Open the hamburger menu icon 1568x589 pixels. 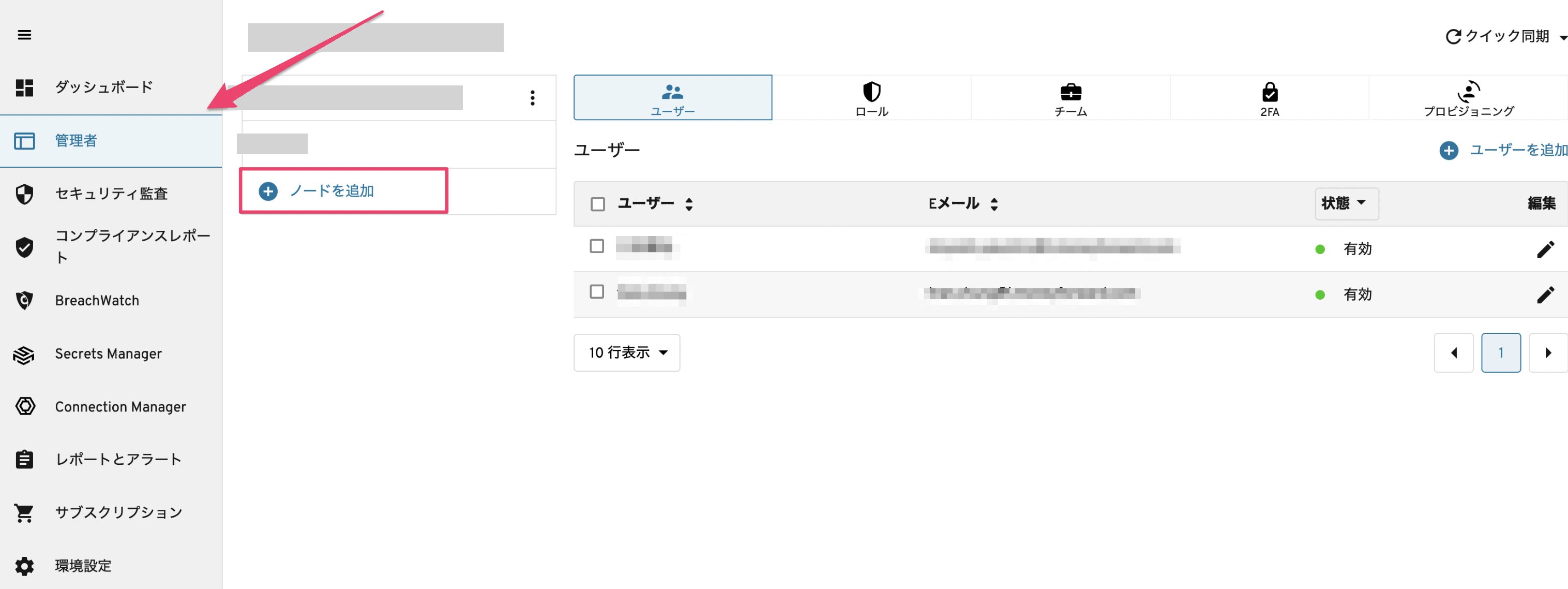(24, 35)
